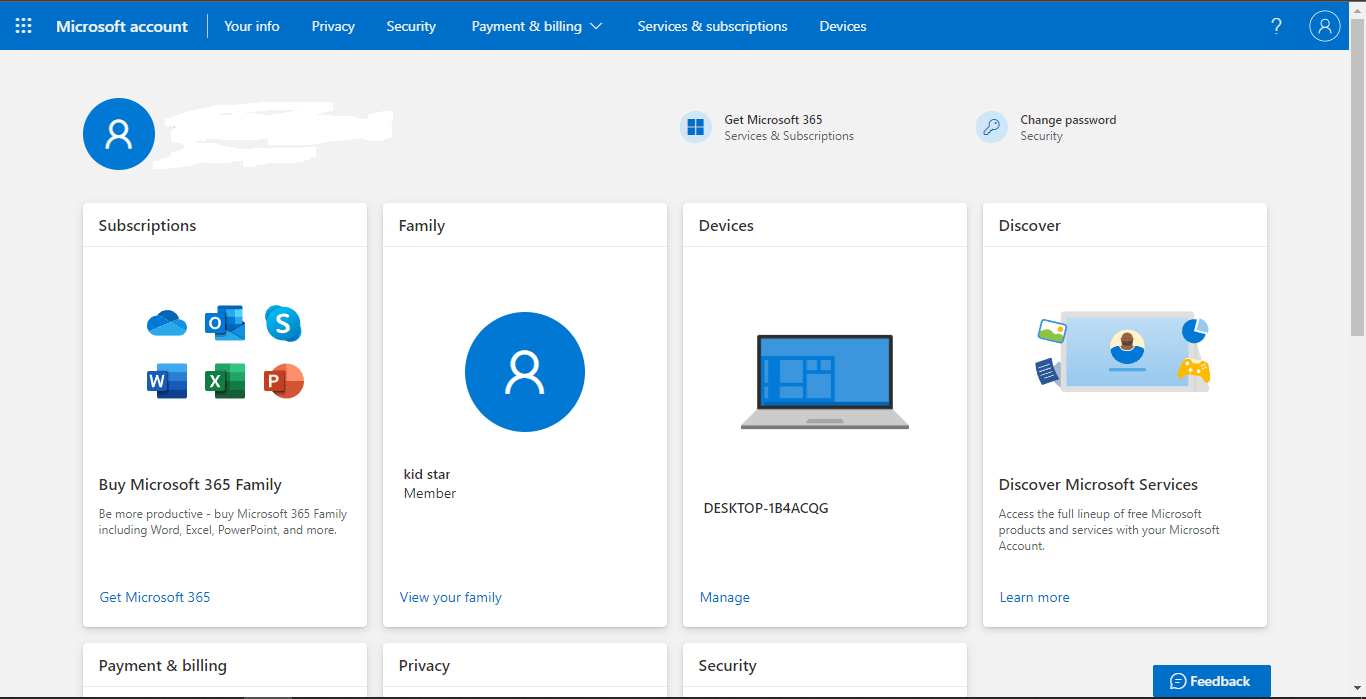Go to Services & subscriptions menu

[x=712, y=26]
